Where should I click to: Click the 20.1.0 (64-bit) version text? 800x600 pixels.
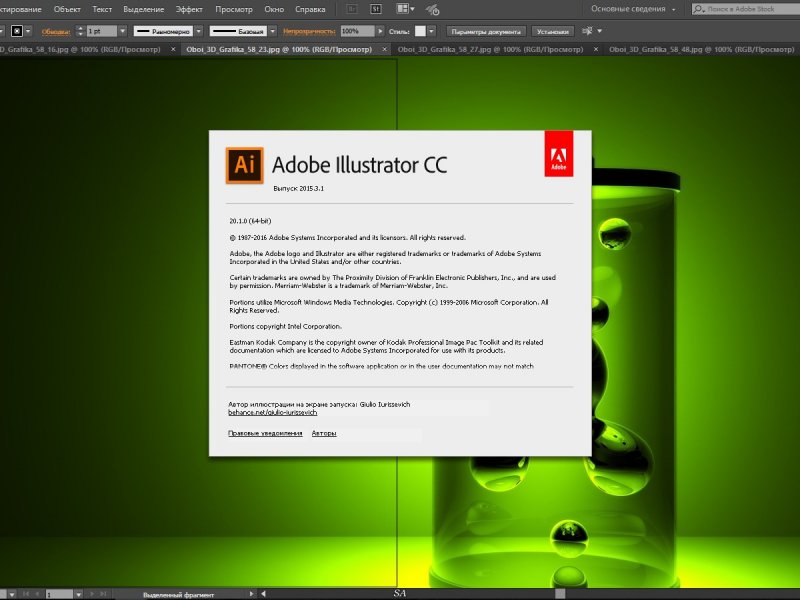coord(250,221)
